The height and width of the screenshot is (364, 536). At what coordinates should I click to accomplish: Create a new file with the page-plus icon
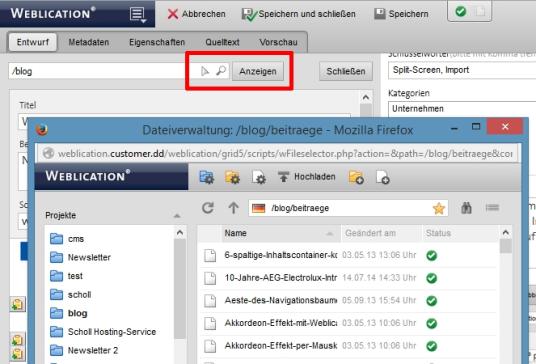click(x=382, y=177)
